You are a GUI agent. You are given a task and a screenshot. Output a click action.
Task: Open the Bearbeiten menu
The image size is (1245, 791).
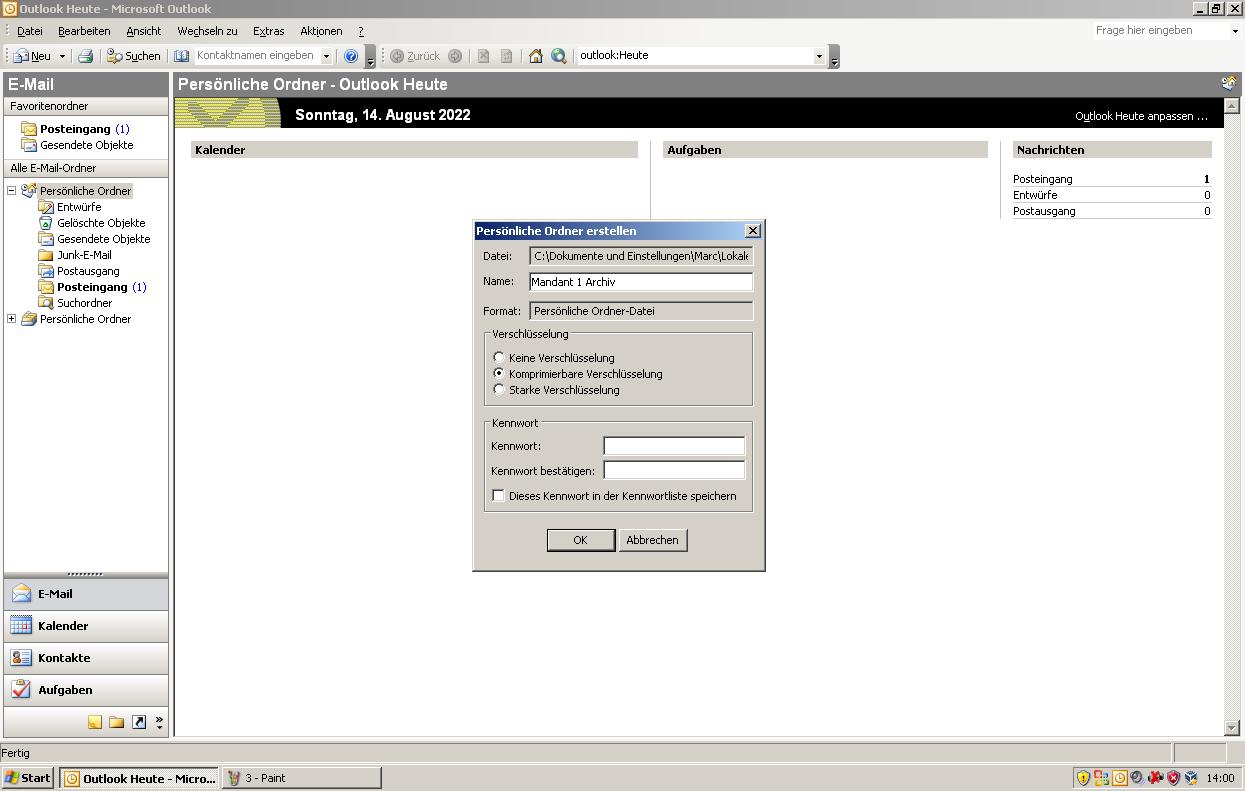(84, 31)
